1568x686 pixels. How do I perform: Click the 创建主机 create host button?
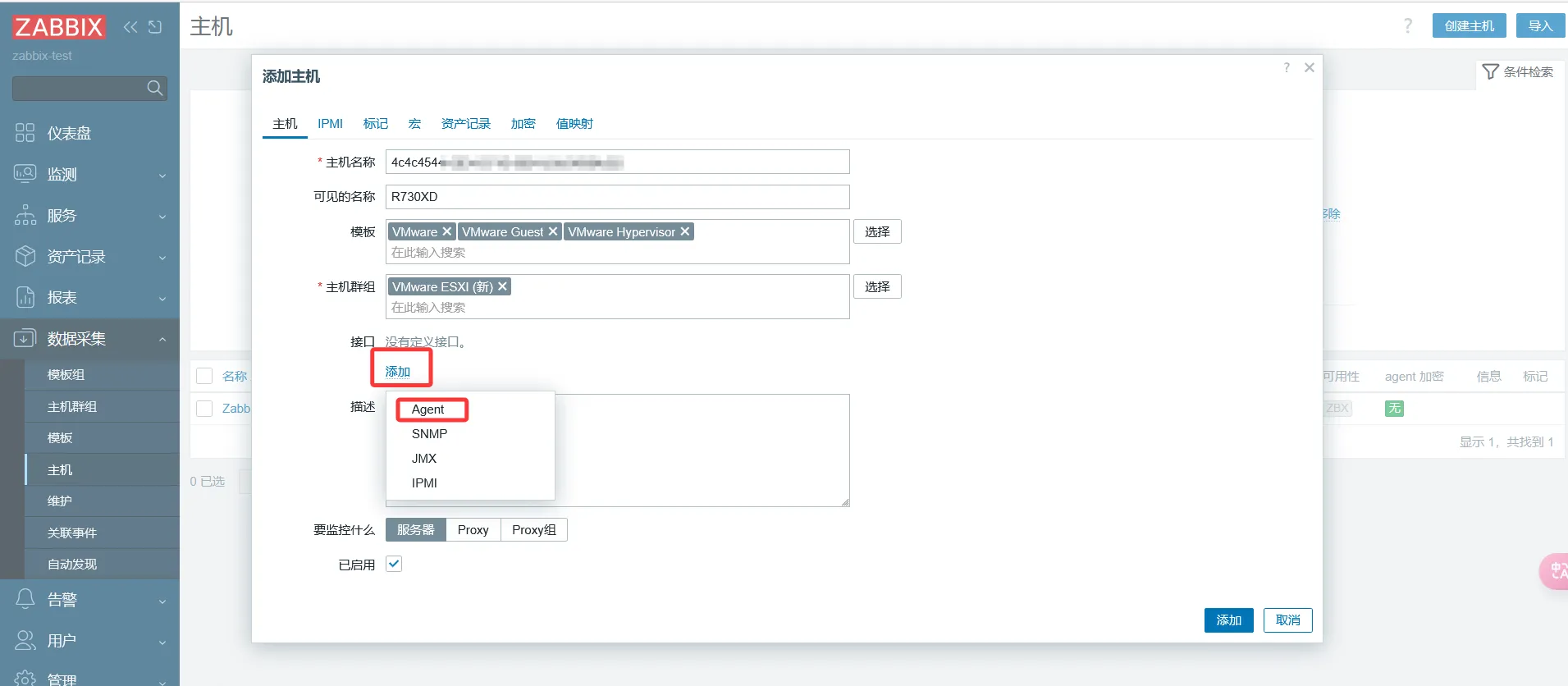tap(1470, 25)
